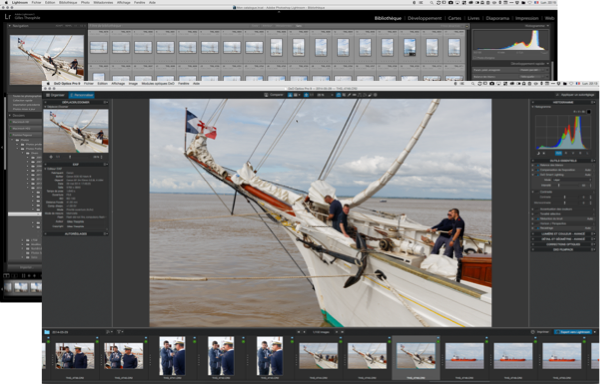Collapse Navigation panel in Lightroom

click(10, 26)
